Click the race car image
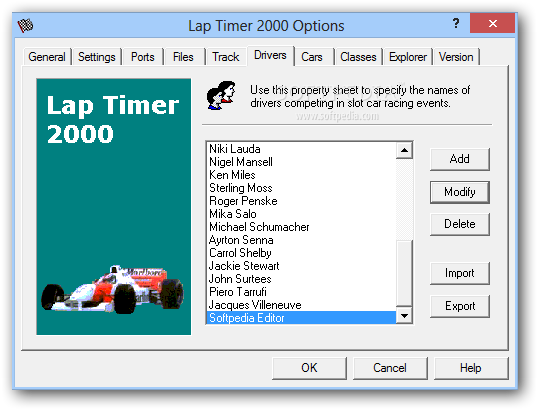Viewport: 538px width, 410px height. [113, 289]
